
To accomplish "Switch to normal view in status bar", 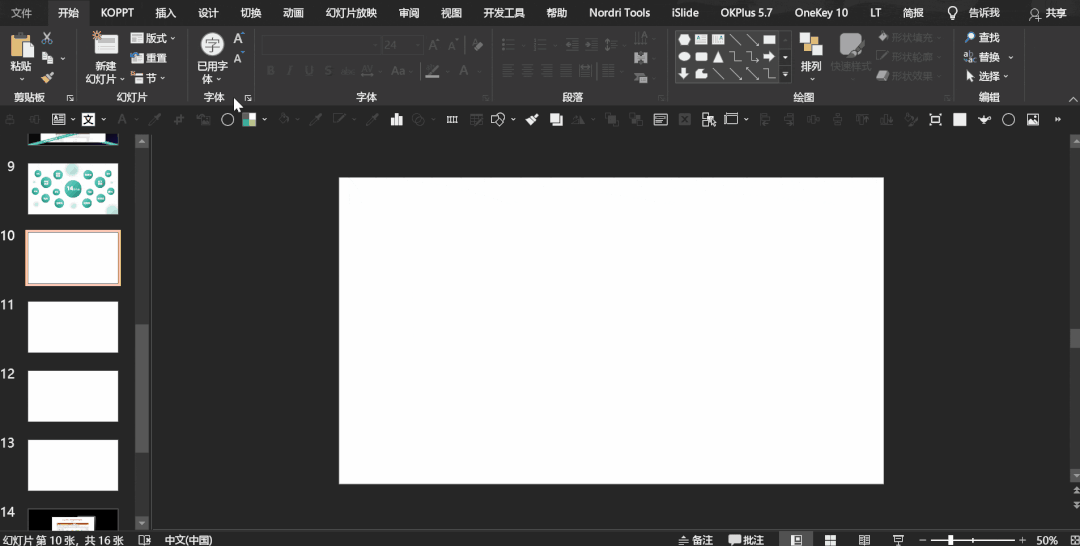I will click(796, 540).
